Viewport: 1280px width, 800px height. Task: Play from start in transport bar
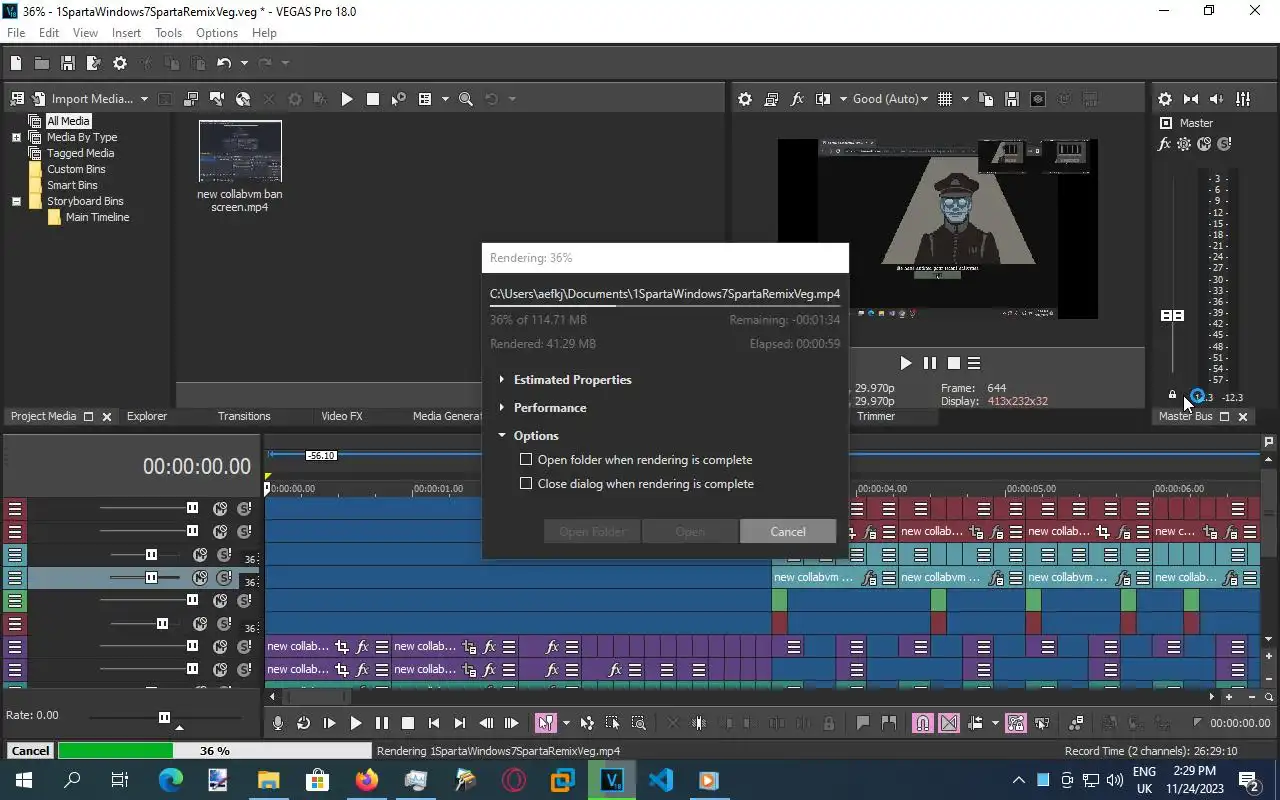pos(330,723)
